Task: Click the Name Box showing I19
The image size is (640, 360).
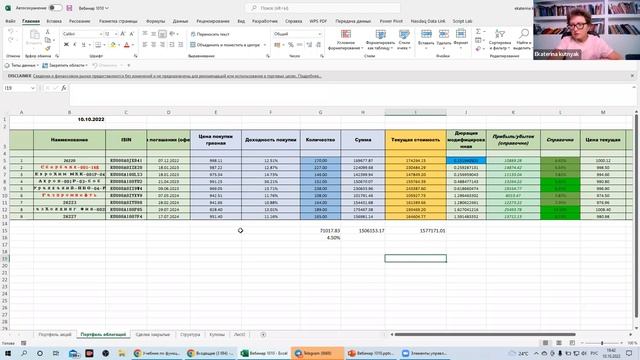Action: (x=19, y=88)
